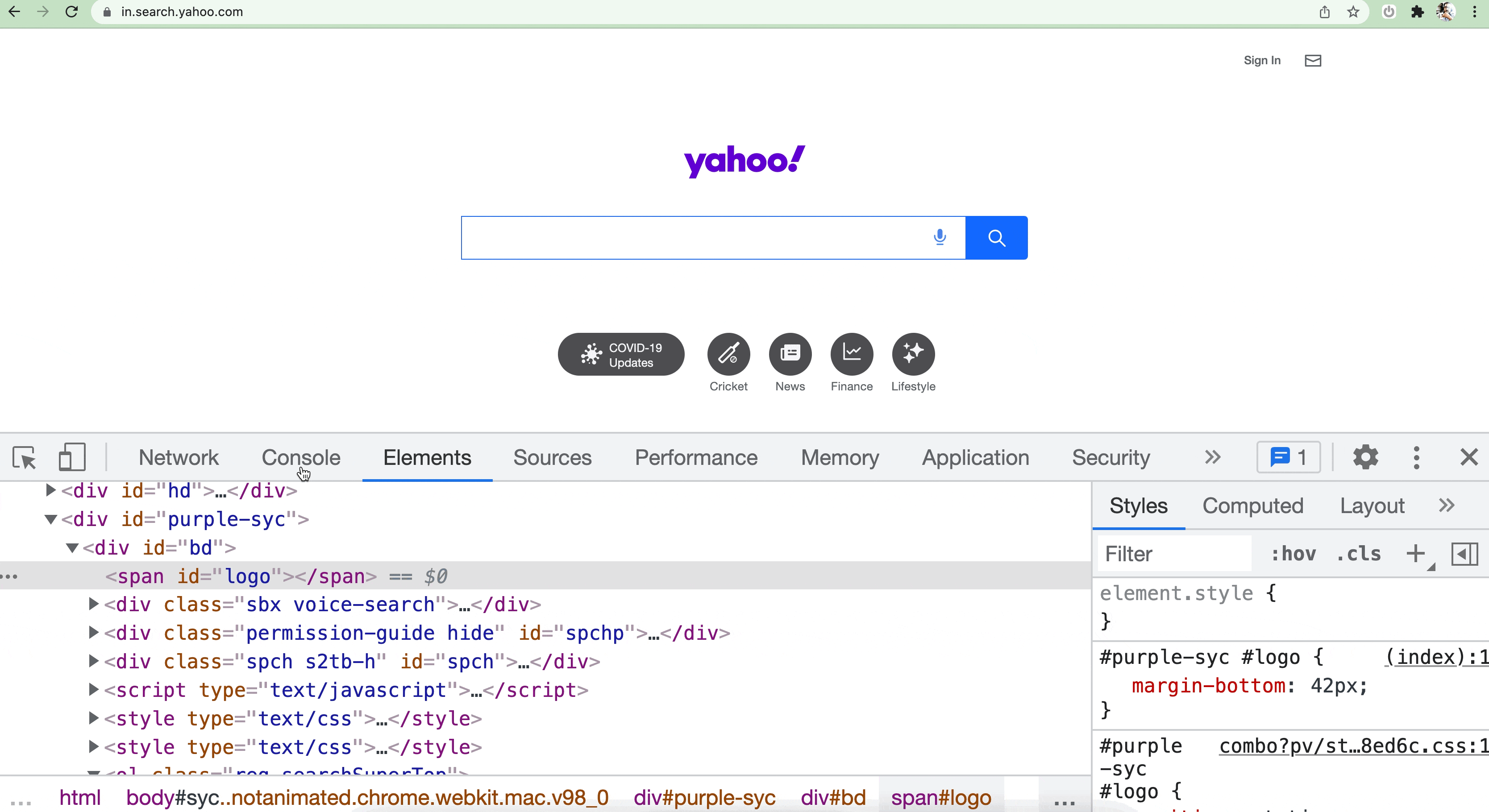Screen dimensions: 1489x812
Task: Click the COVID-19 Updates button
Action: click(x=621, y=354)
